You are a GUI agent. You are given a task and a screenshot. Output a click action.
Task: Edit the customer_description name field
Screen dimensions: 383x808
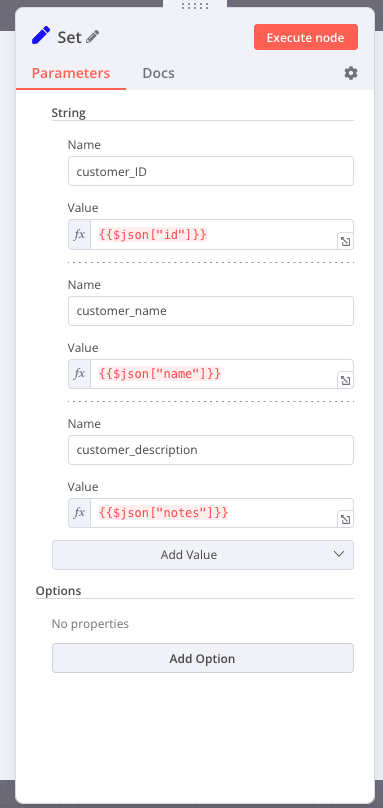pos(211,450)
